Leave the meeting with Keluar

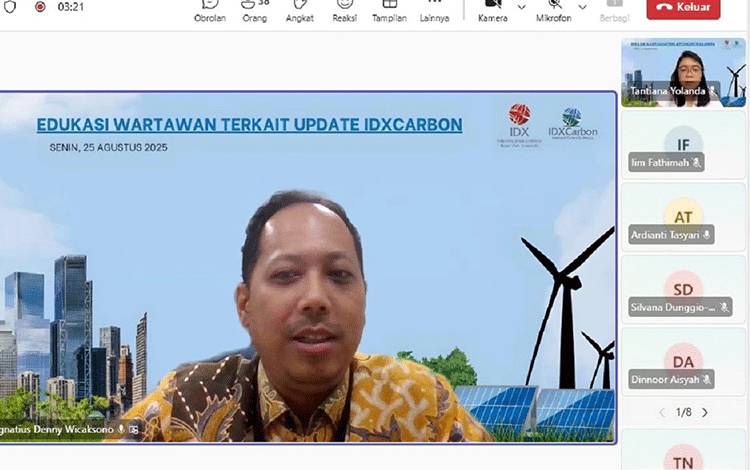click(683, 8)
